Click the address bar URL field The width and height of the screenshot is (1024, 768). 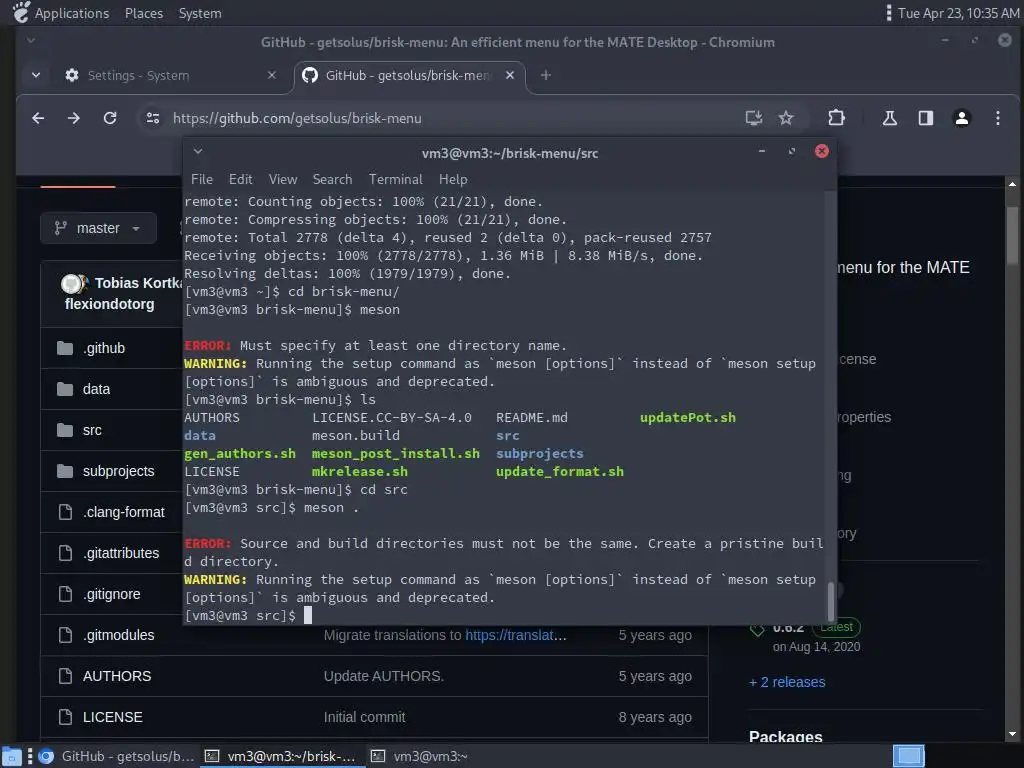click(x=451, y=118)
